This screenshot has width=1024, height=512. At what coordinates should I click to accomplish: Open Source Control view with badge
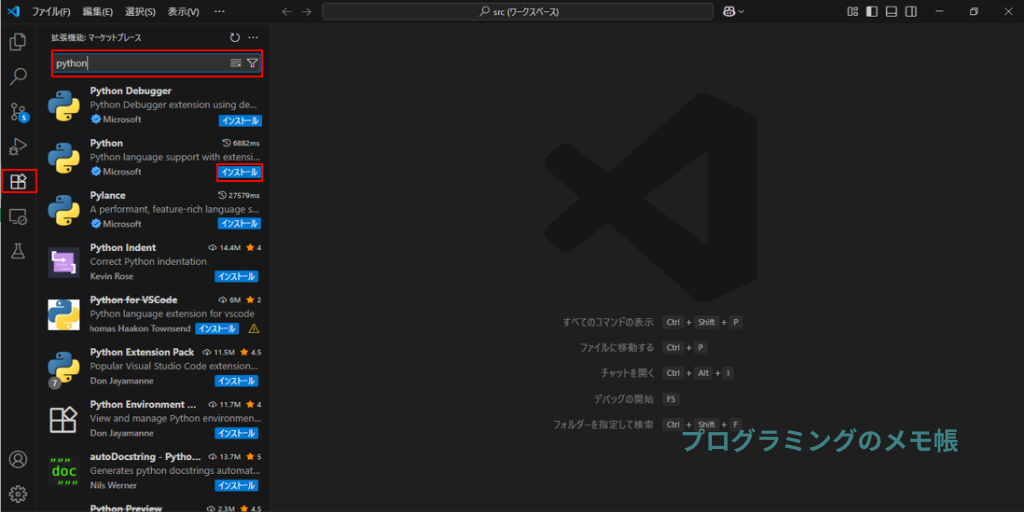point(18,112)
